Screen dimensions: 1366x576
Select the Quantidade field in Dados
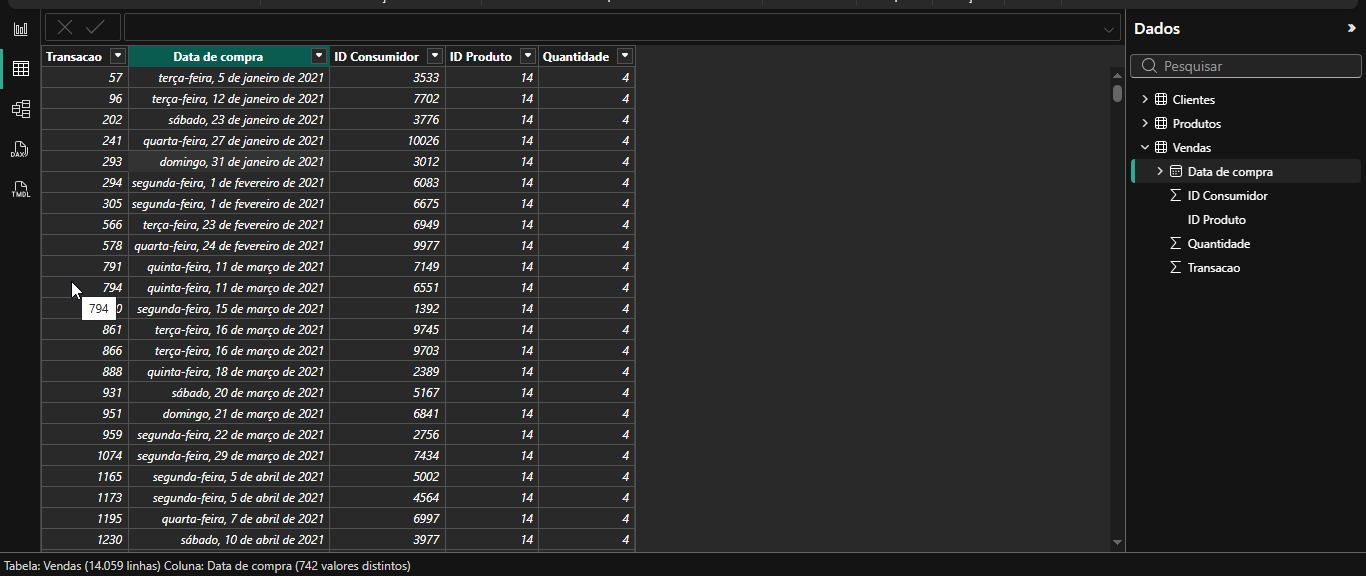(x=1218, y=244)
